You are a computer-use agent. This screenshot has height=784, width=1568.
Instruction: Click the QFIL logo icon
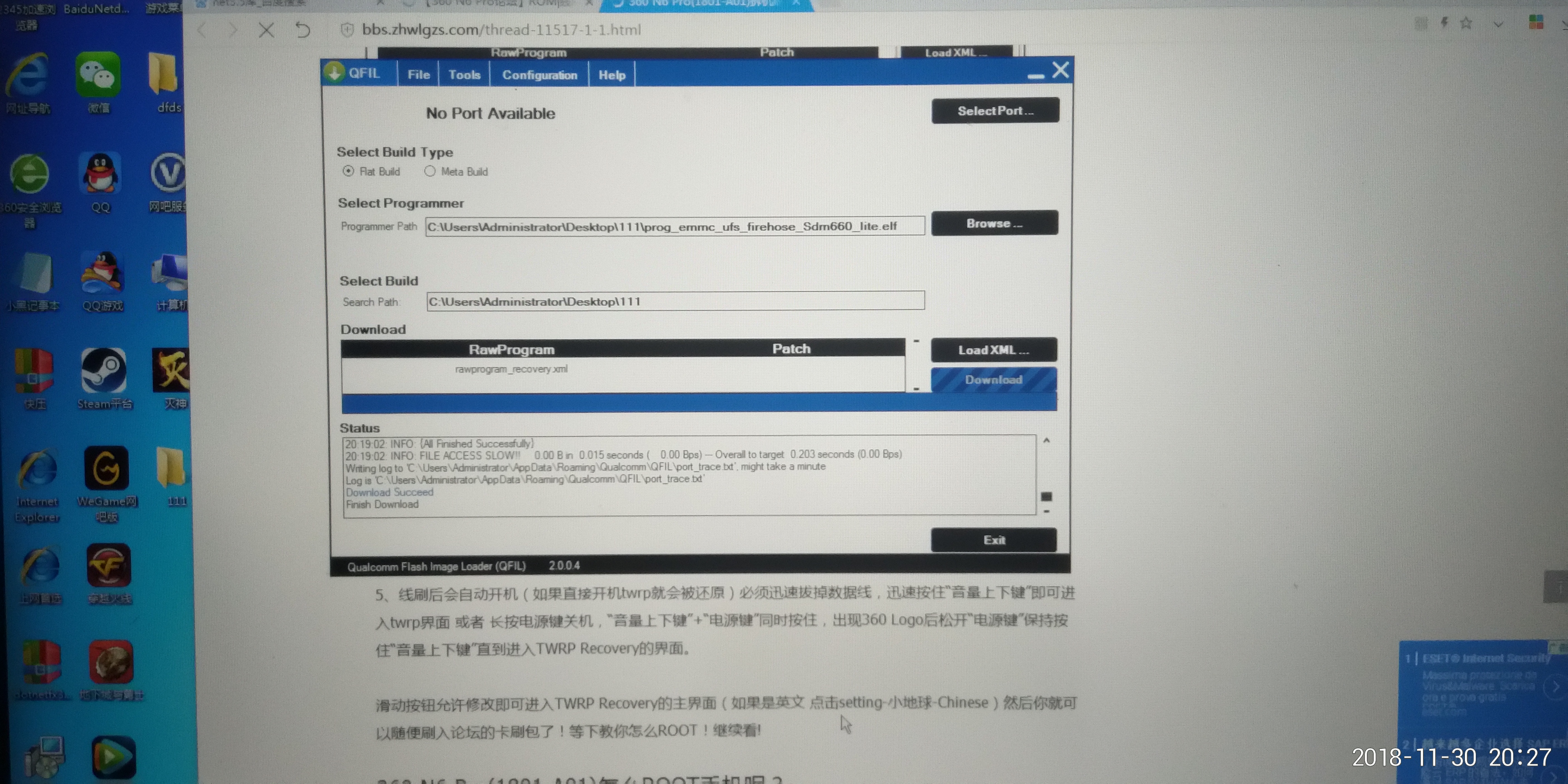pos(333,72)
